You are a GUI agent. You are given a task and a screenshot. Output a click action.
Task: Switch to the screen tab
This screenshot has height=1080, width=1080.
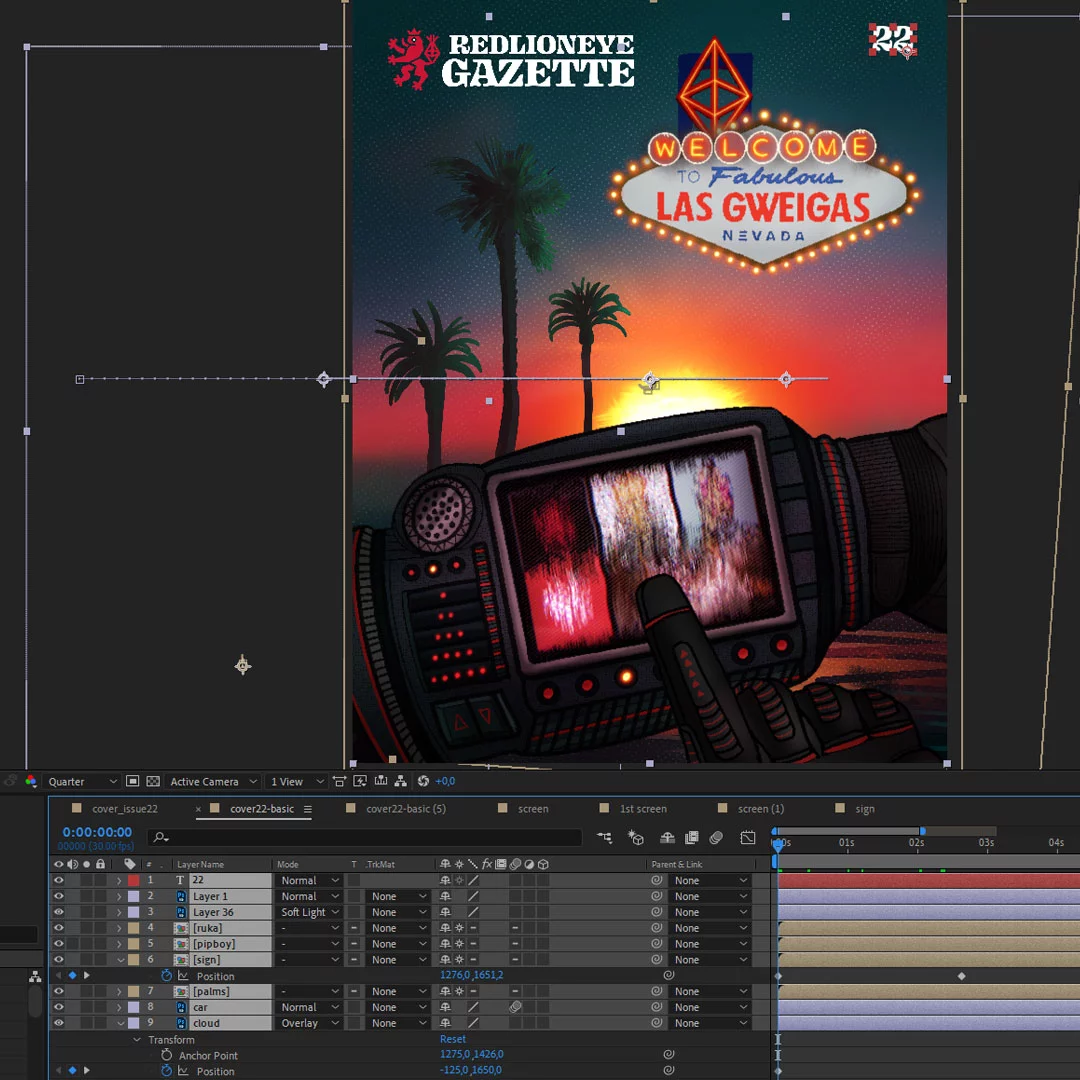point(533,809)
